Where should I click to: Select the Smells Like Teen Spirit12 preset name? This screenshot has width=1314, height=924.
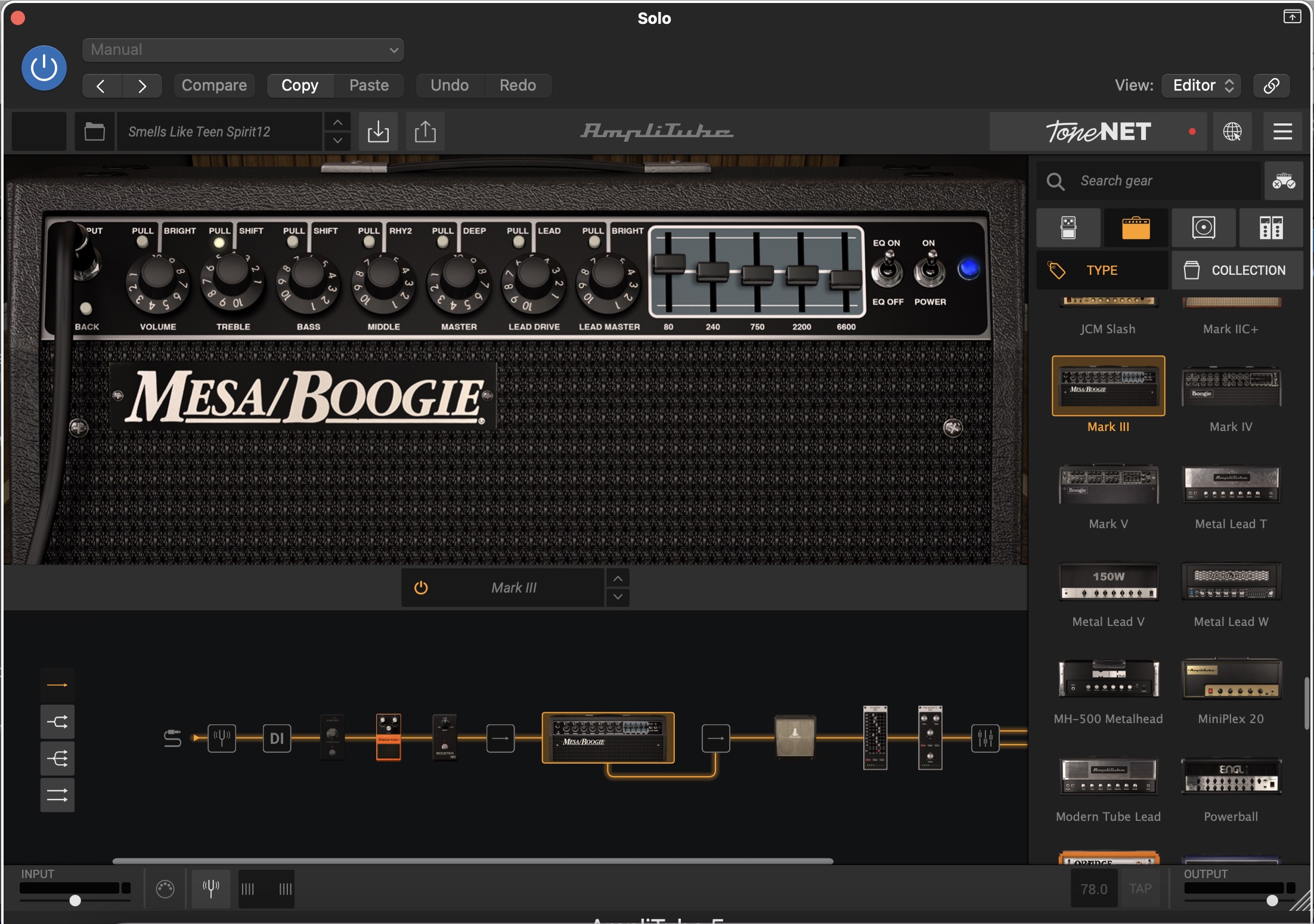pos(219,131)
